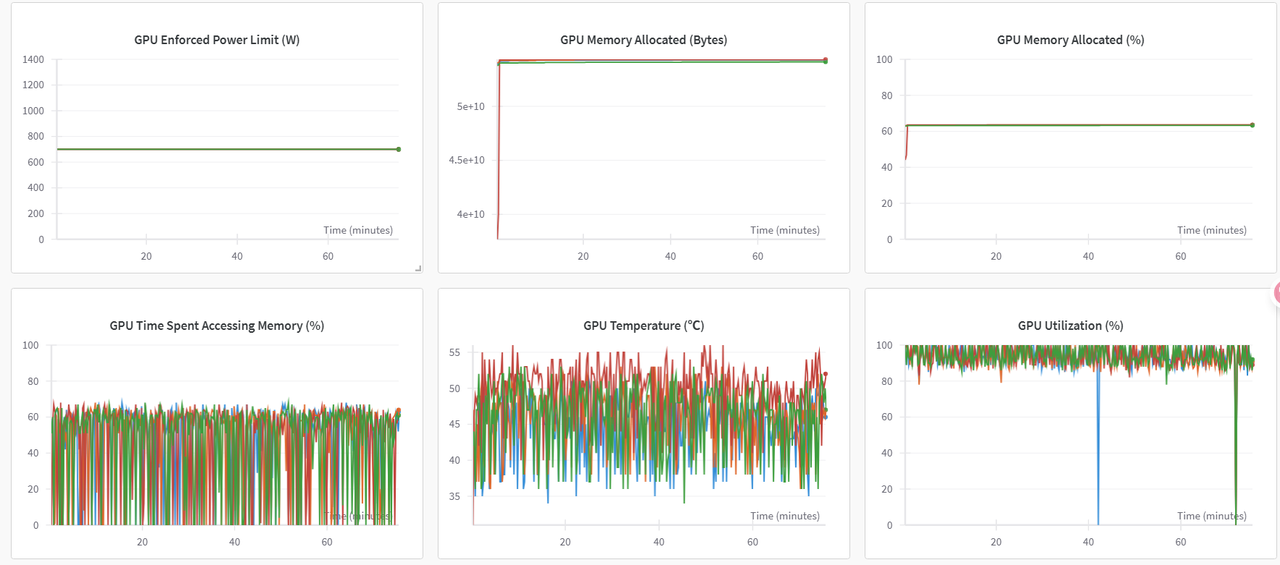The image size is (1280, 565).
Task: Click the 5e+10 y-axis label in Memory Bytes chart
Action: (470, 106)
